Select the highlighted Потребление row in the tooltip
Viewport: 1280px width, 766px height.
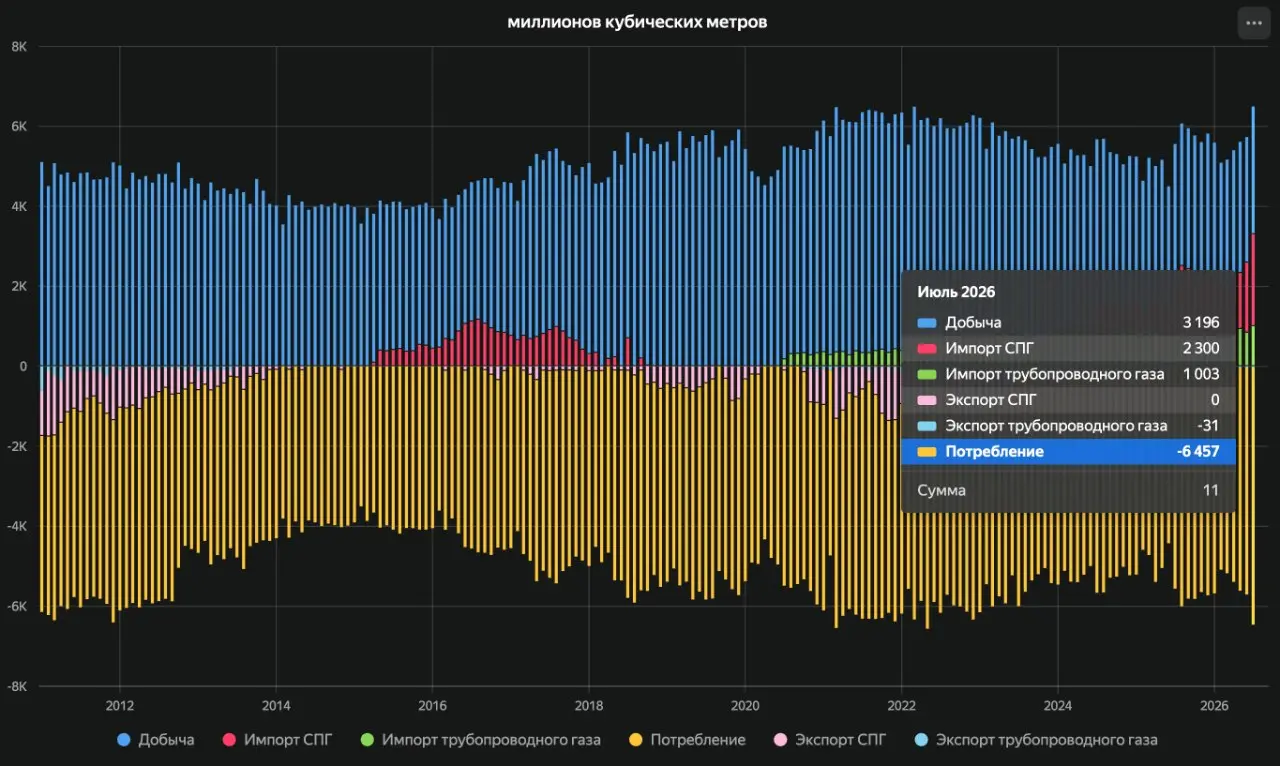point(1068,452)
